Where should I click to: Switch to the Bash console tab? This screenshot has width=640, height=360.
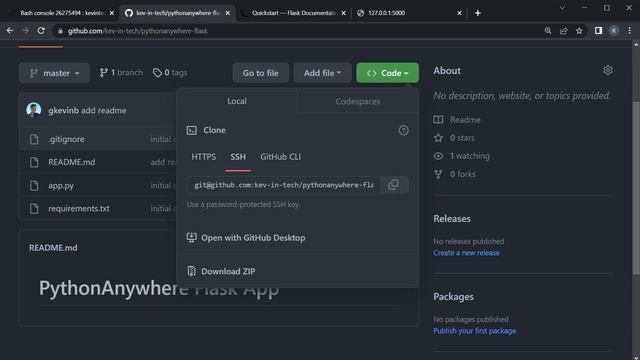point(63,13)
